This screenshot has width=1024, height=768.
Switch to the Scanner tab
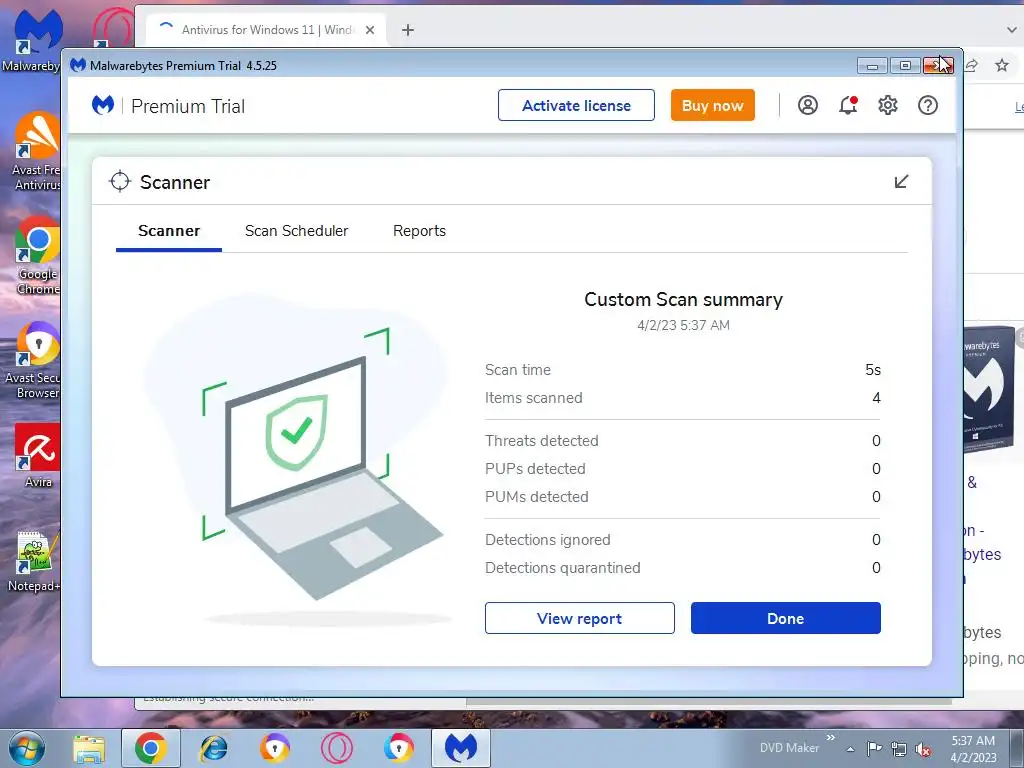(169, 231)
